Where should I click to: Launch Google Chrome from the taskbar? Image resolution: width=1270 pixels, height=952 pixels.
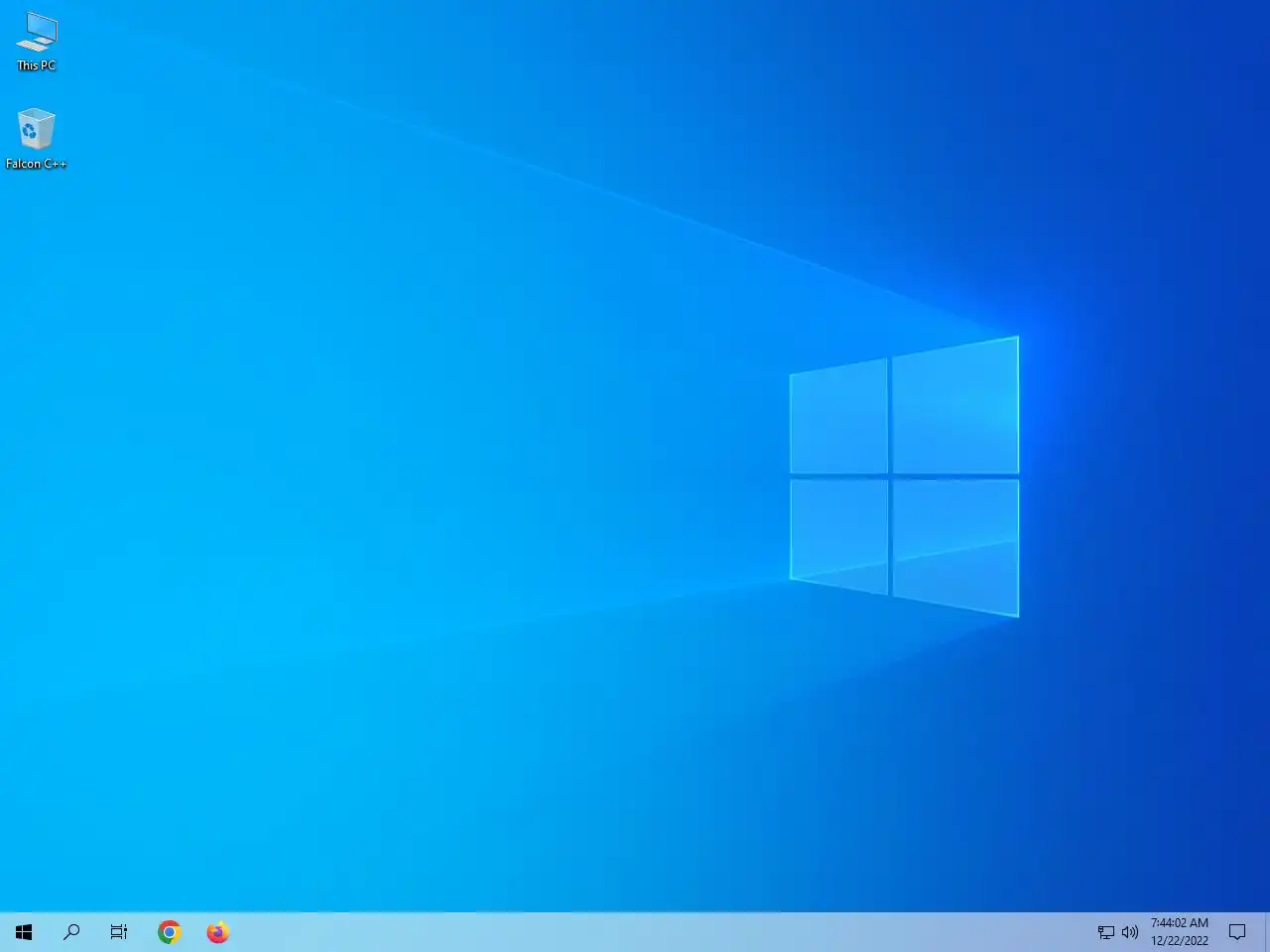point(170,932)
